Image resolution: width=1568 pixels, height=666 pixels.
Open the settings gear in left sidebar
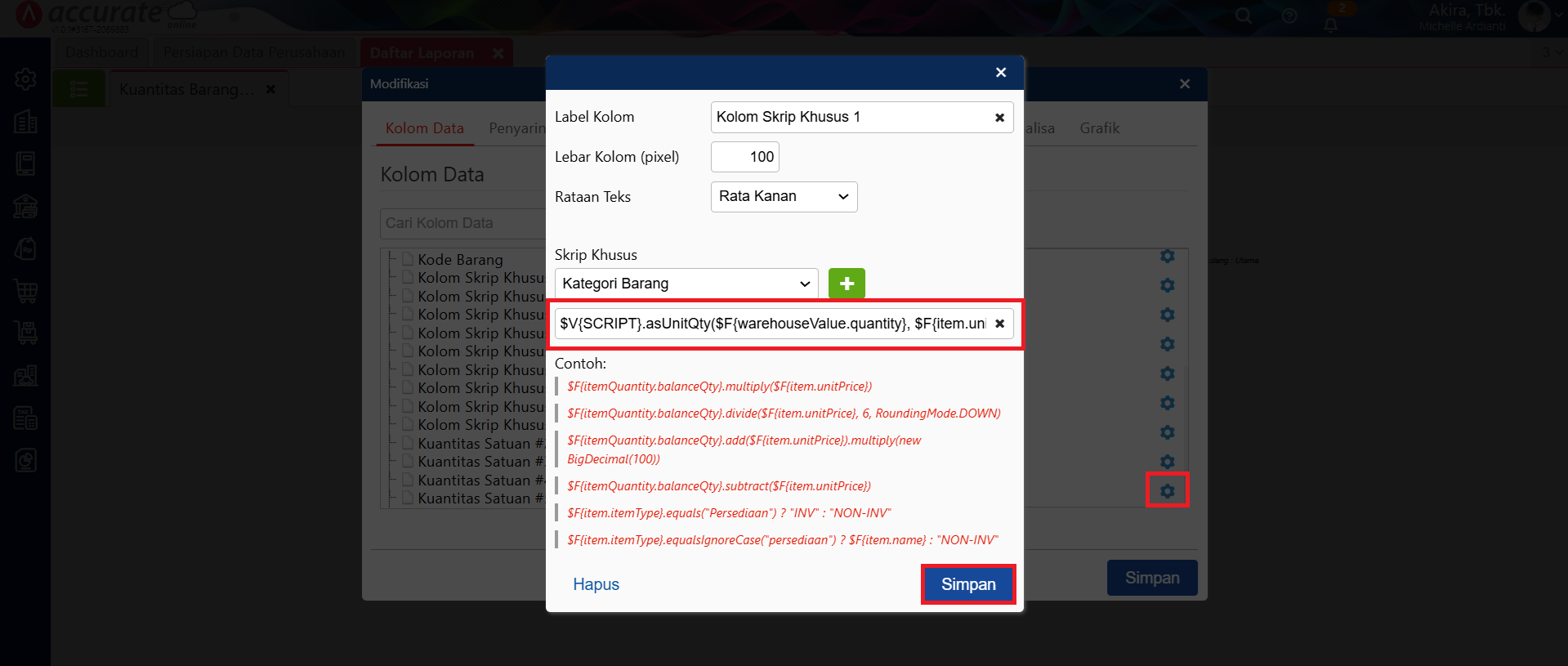[x=25, y=79]
